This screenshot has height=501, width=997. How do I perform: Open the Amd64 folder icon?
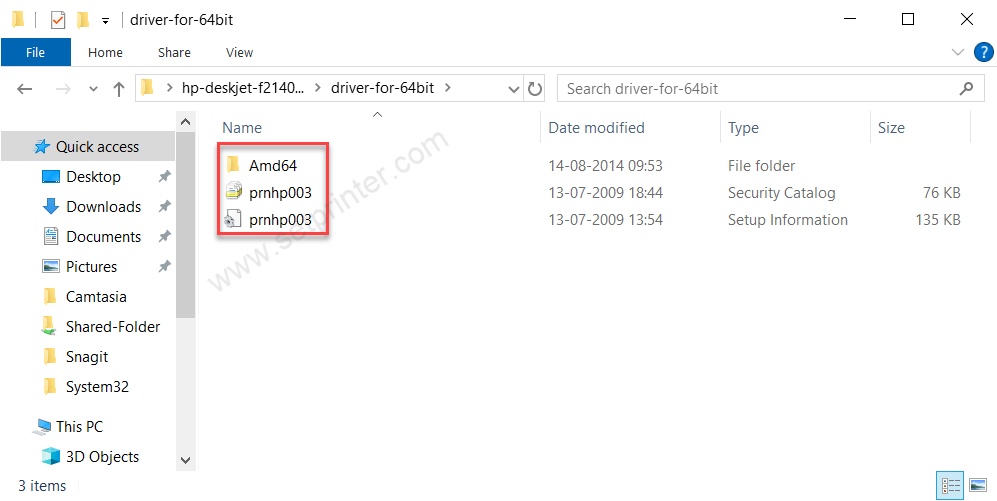(x=233, y=165)
